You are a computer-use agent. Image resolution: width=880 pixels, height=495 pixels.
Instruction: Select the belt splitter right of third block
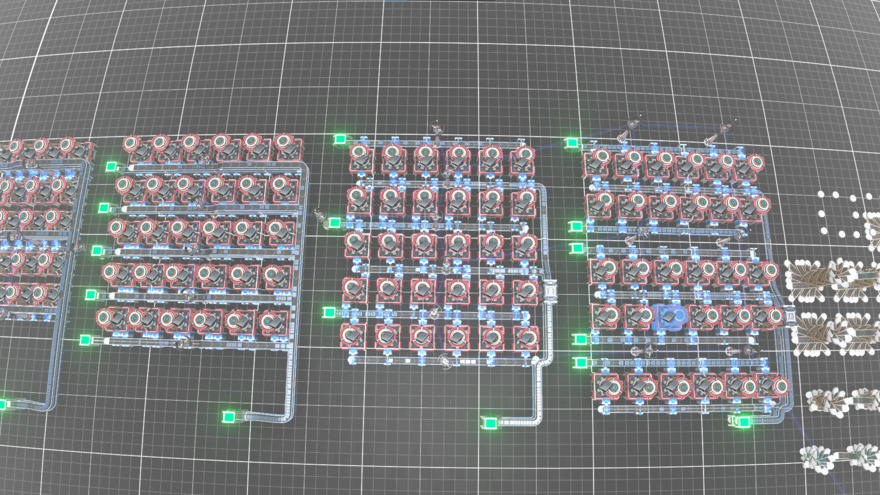[550, 295]
